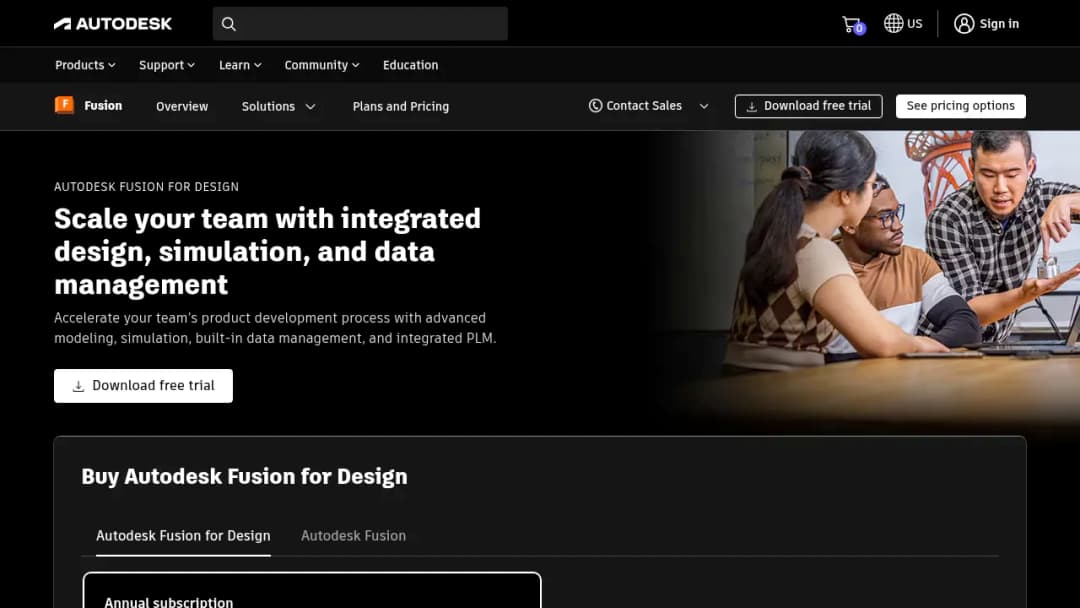Click the hero Download free trial button
The image size is (1080, 608).
point(143,386)
